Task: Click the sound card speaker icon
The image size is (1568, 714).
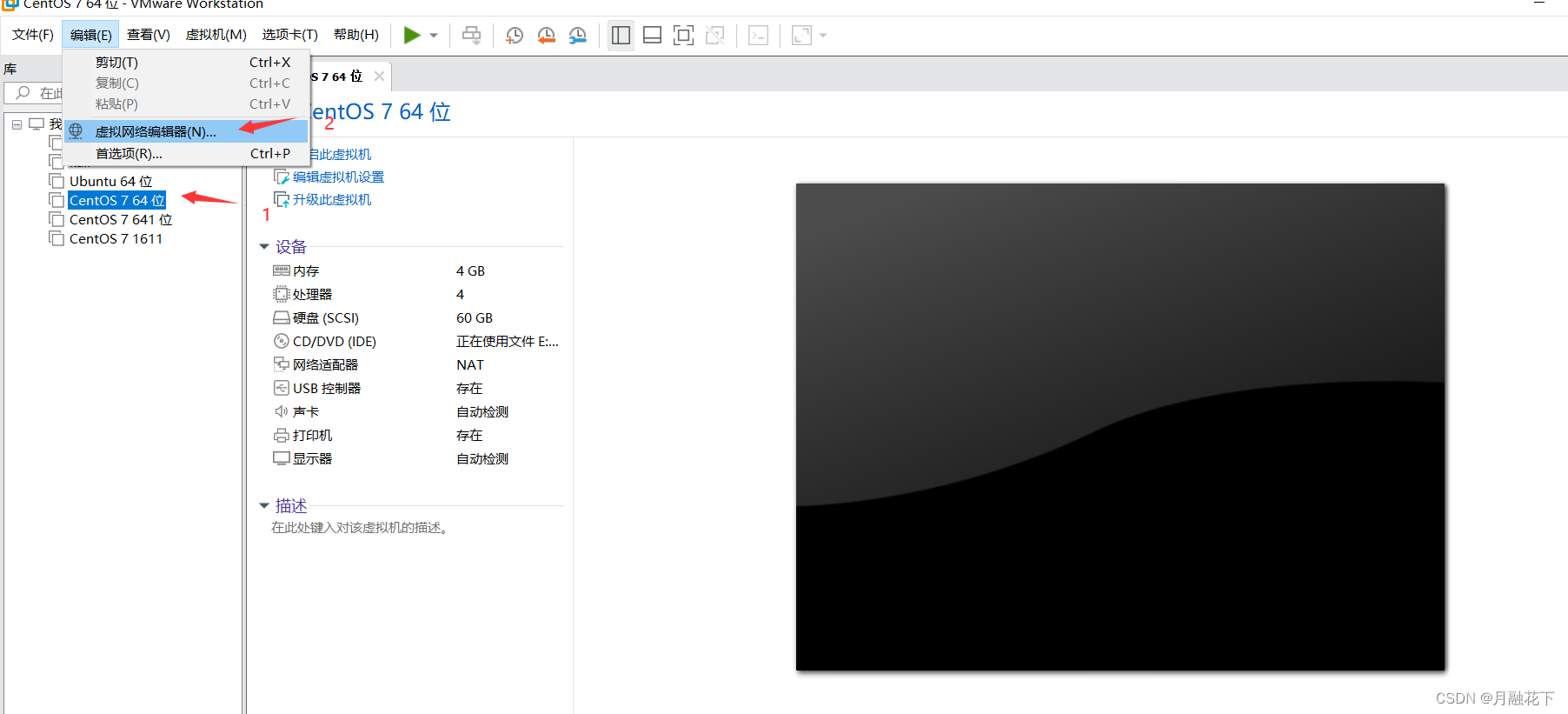Action: pyautogui.click(x=282, y=411)
